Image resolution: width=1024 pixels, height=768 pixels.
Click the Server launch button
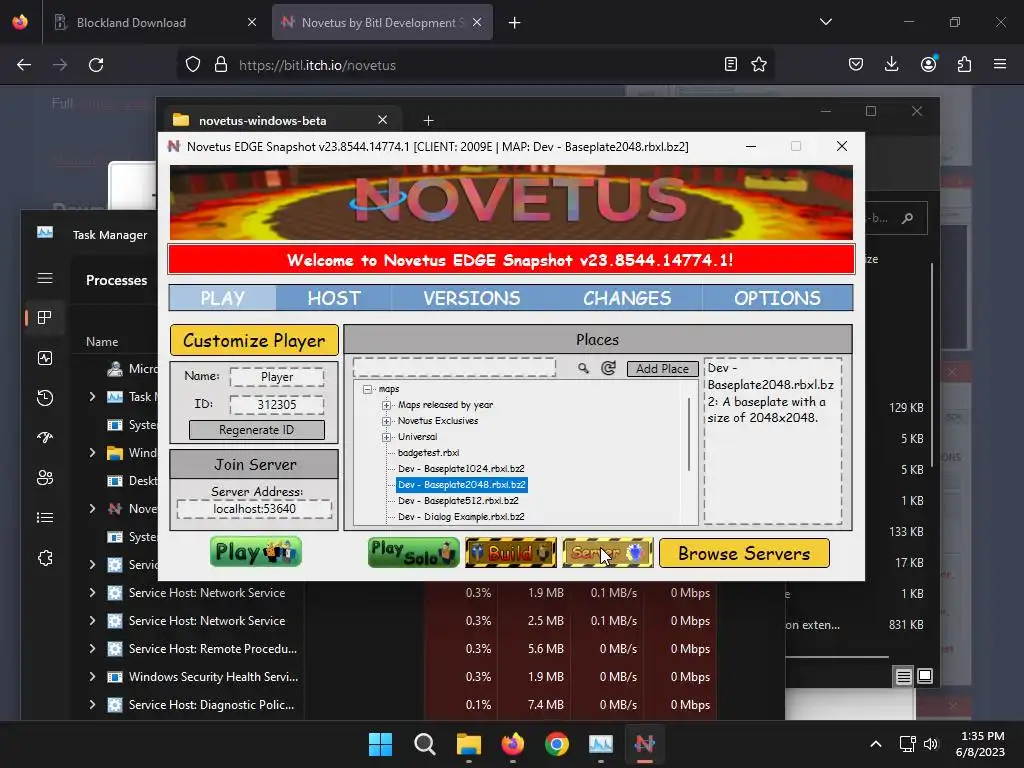tap(607, 552)
